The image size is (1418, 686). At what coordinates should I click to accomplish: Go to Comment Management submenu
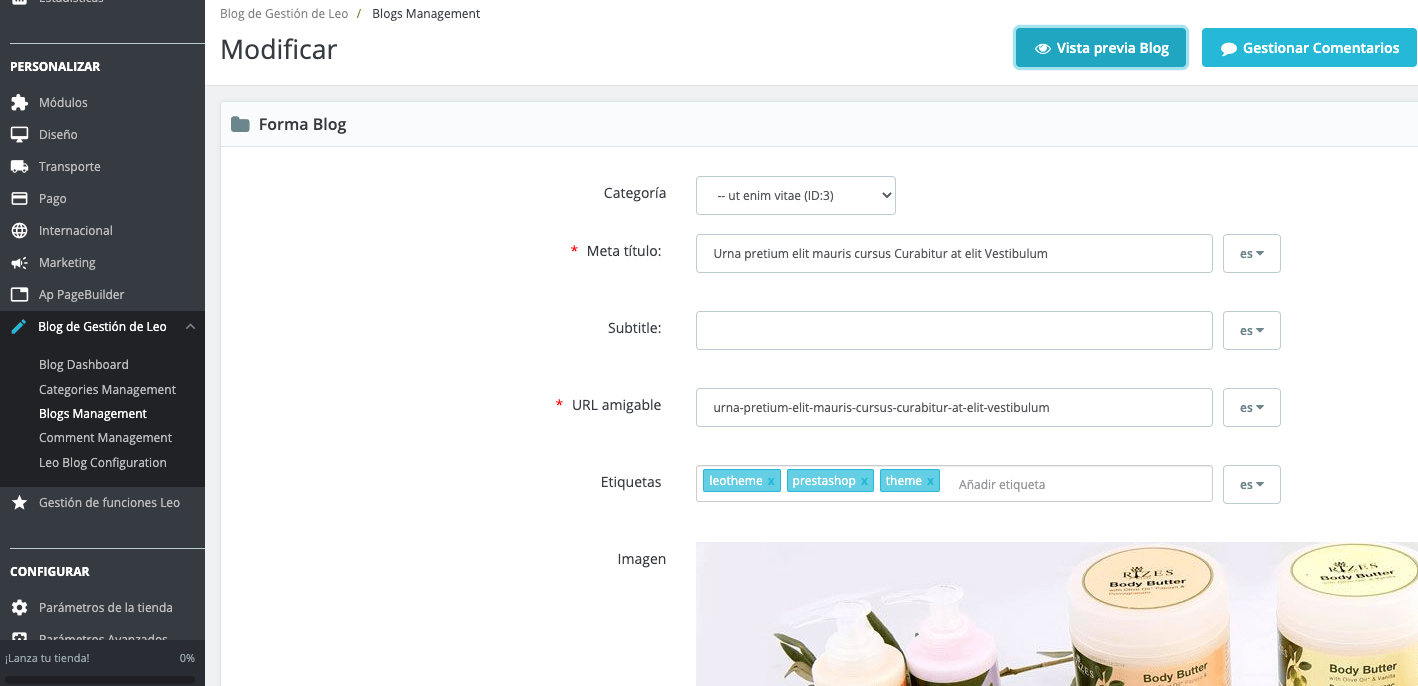pyautogui.click(x=105, y=438)
